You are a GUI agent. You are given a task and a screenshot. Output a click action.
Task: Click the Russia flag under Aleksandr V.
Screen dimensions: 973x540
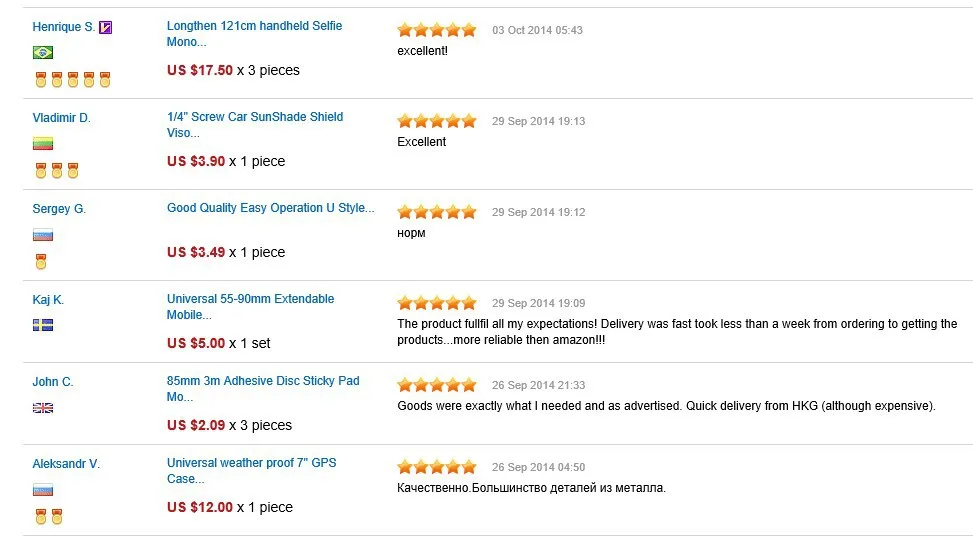(x=43, y=490)
